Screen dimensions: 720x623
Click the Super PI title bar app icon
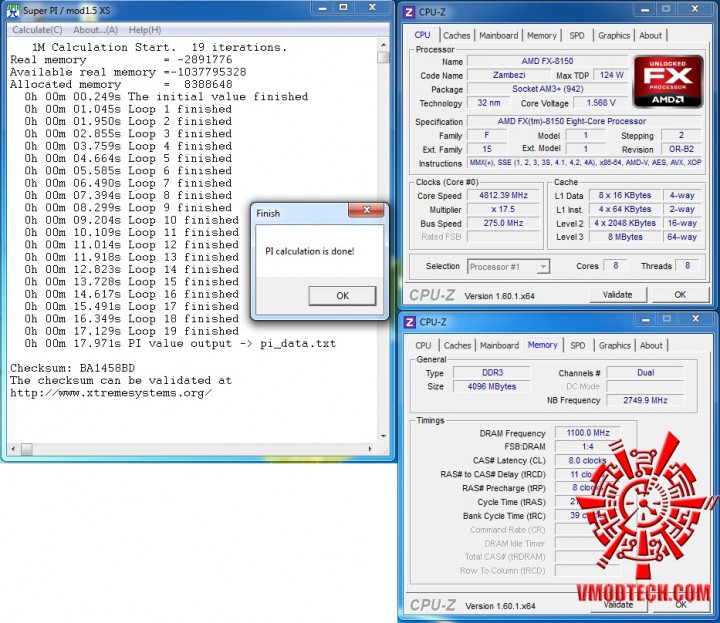[x=13, y=11]
